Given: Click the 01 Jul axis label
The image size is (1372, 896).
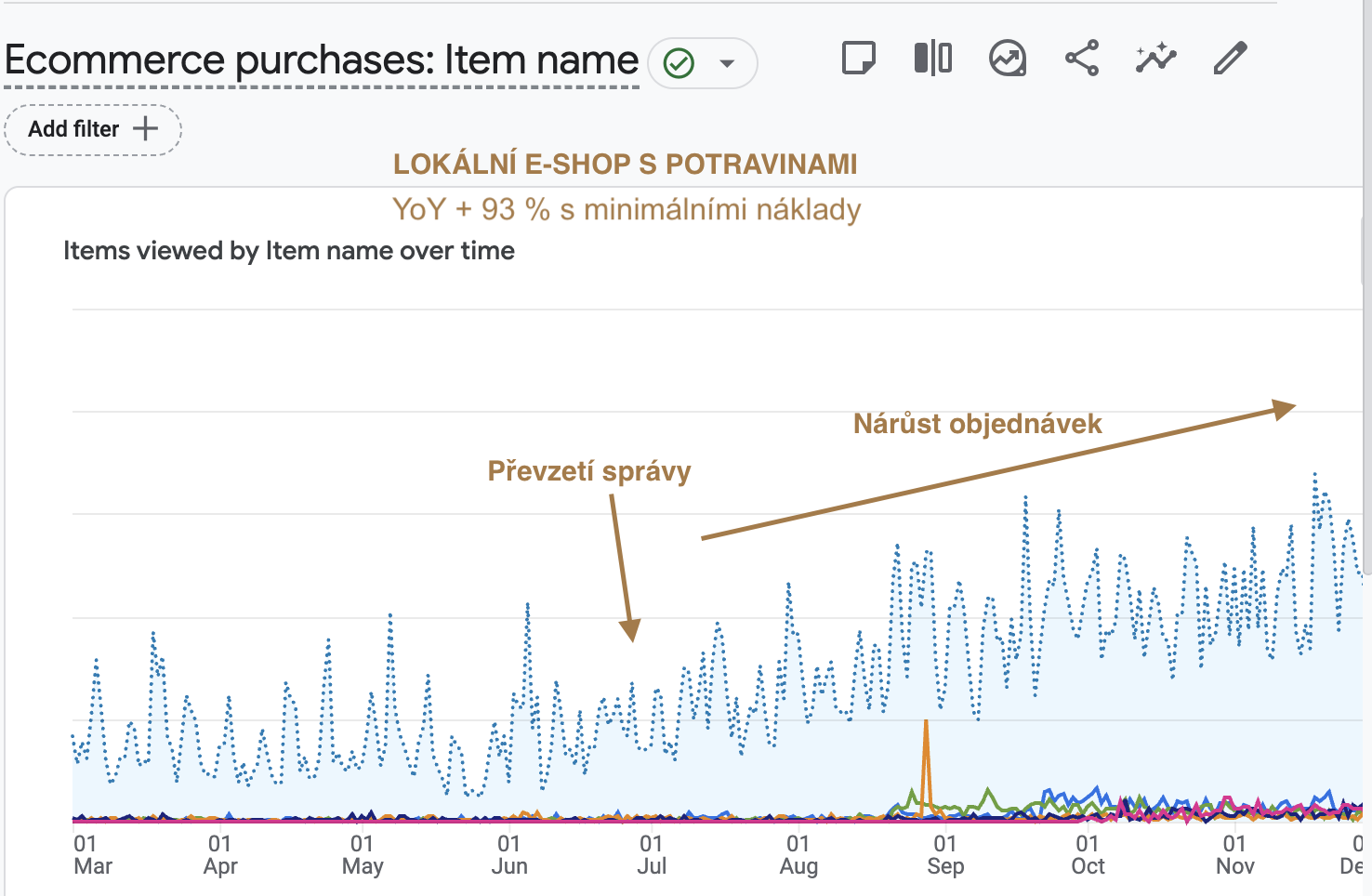Looking at the screenshot, I should (652, 855).
